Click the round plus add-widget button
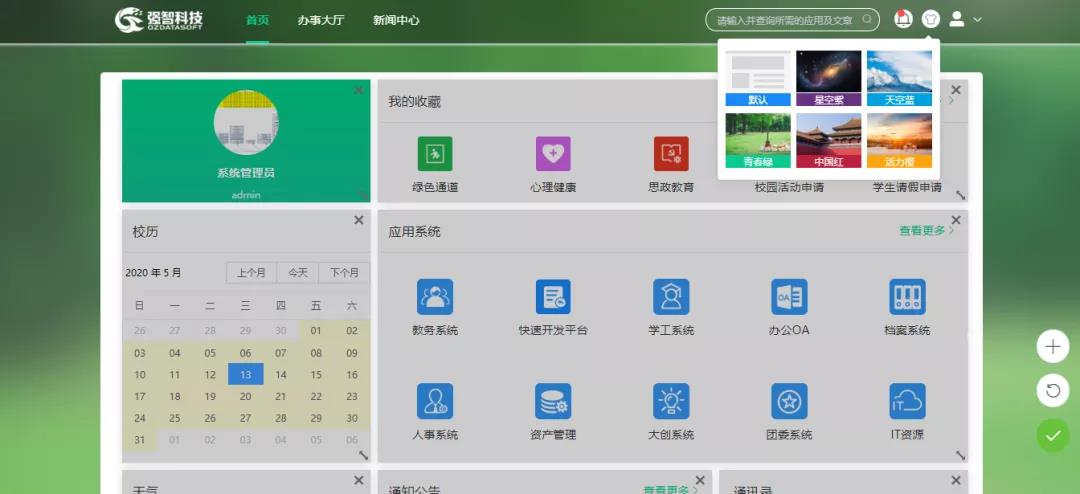 point(1052,347)
